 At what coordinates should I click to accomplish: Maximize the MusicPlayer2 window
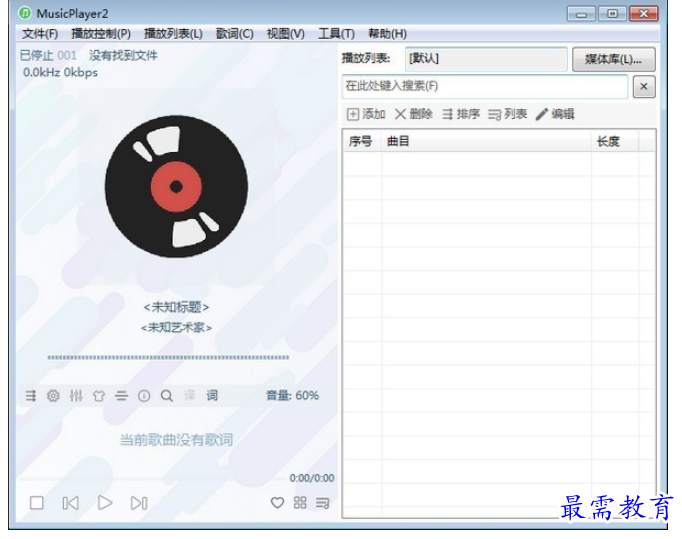pos(612,14)
